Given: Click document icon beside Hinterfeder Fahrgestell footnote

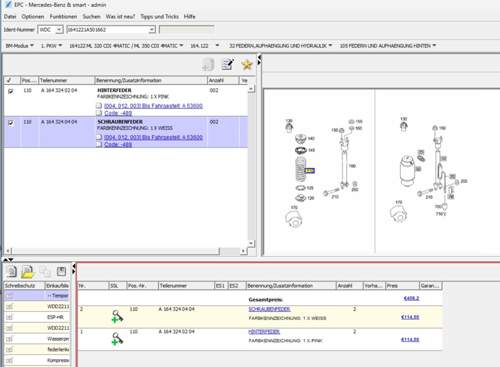Looking at the screenshot, I should [x=99, y=106].
